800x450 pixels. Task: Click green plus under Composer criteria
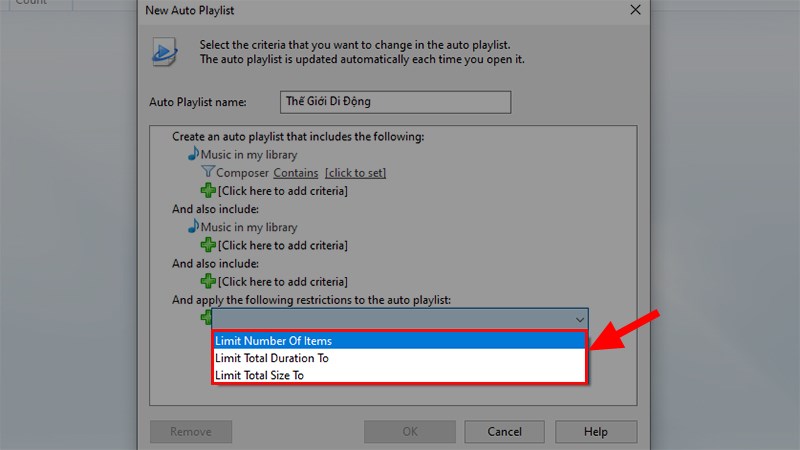[208, 190]
